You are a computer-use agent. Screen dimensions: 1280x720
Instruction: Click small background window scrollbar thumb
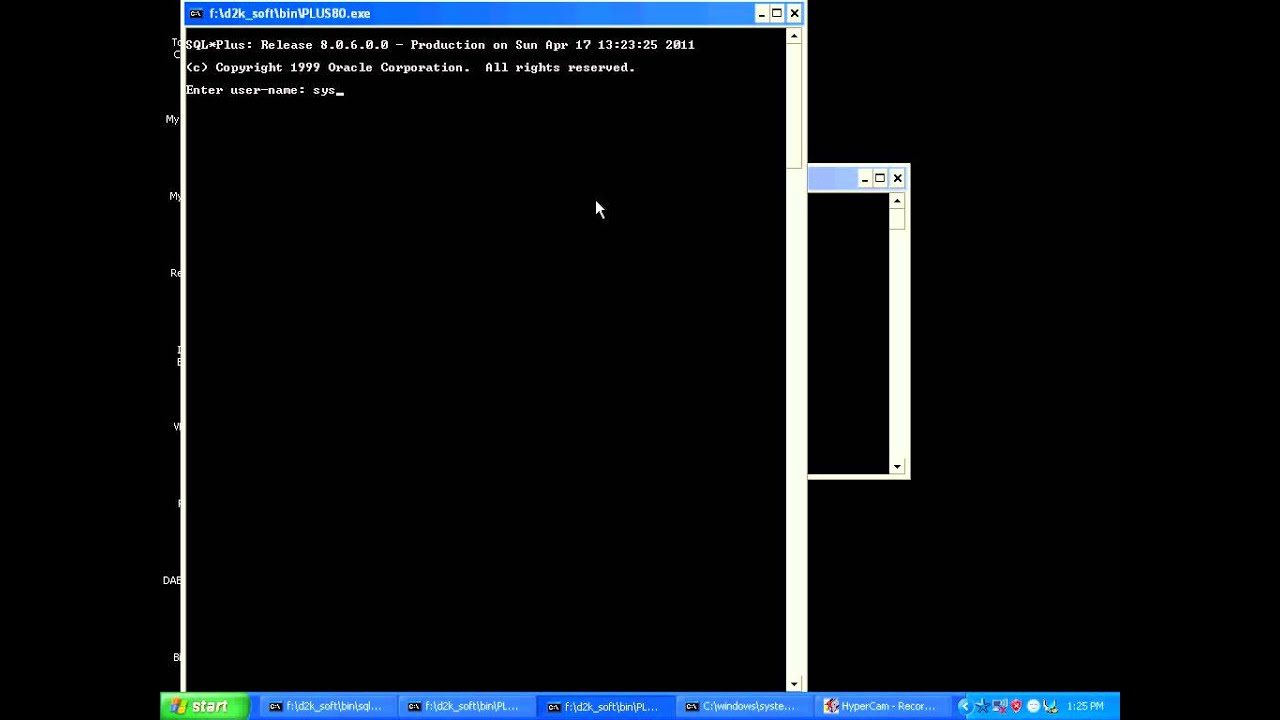[x=897, y=220]
